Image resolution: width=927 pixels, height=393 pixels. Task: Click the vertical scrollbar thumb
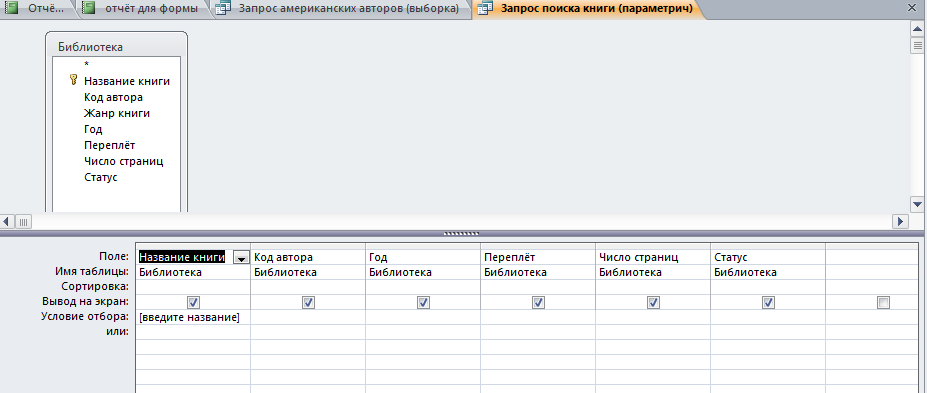(x=918, y=45)
